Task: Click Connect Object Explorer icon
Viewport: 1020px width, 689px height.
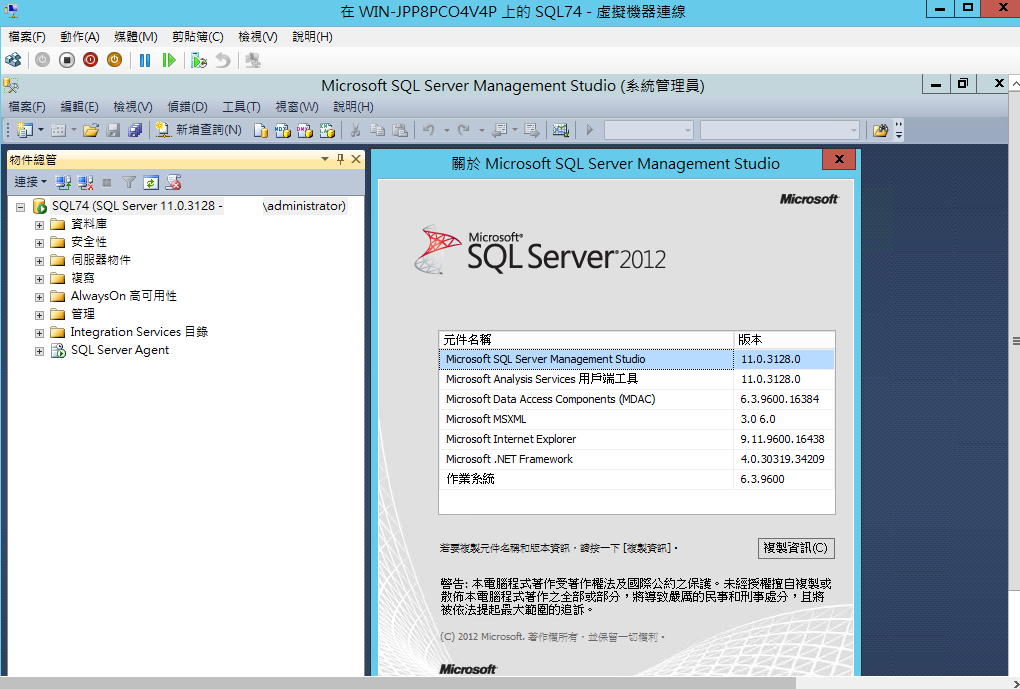Action: tap(63, 183)
